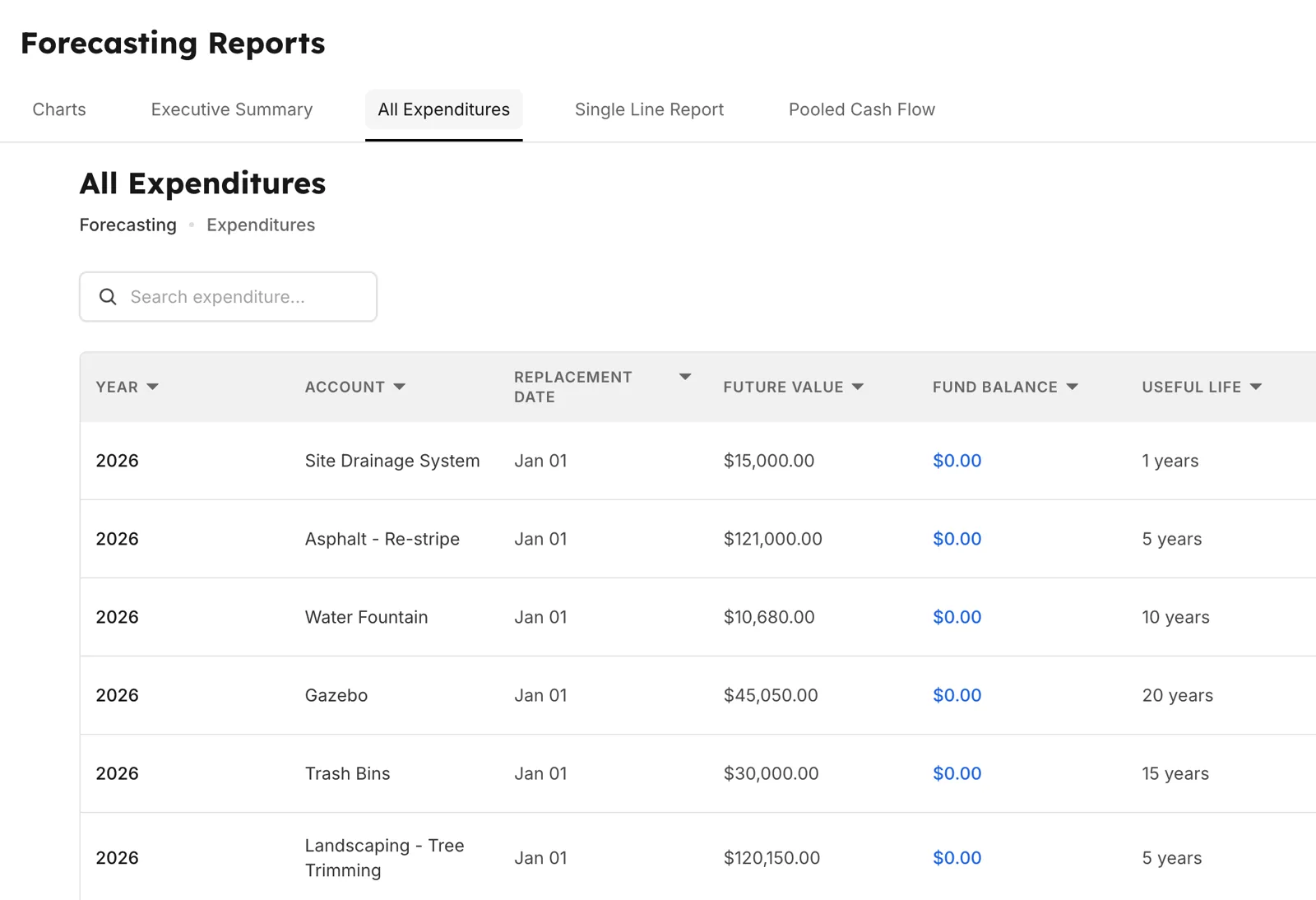This screenshot has width=1316, height=900.
Task: Sort by Account column arrow
Action: coord(400,387)
